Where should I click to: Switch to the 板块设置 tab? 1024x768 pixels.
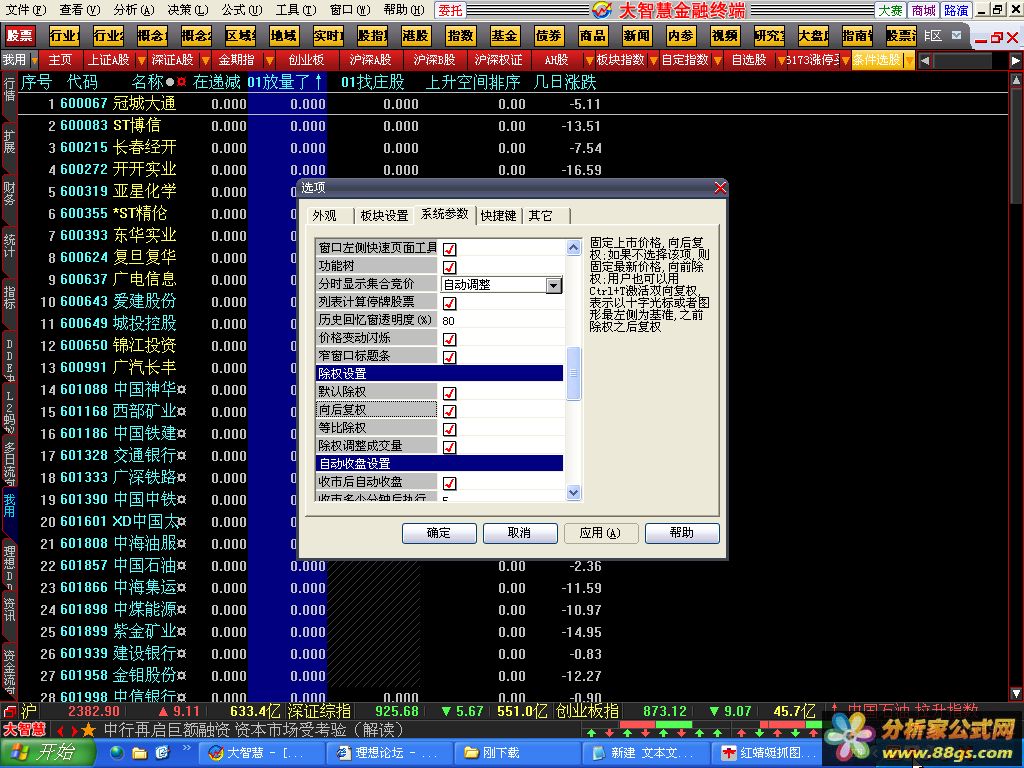tap(384, 216)
